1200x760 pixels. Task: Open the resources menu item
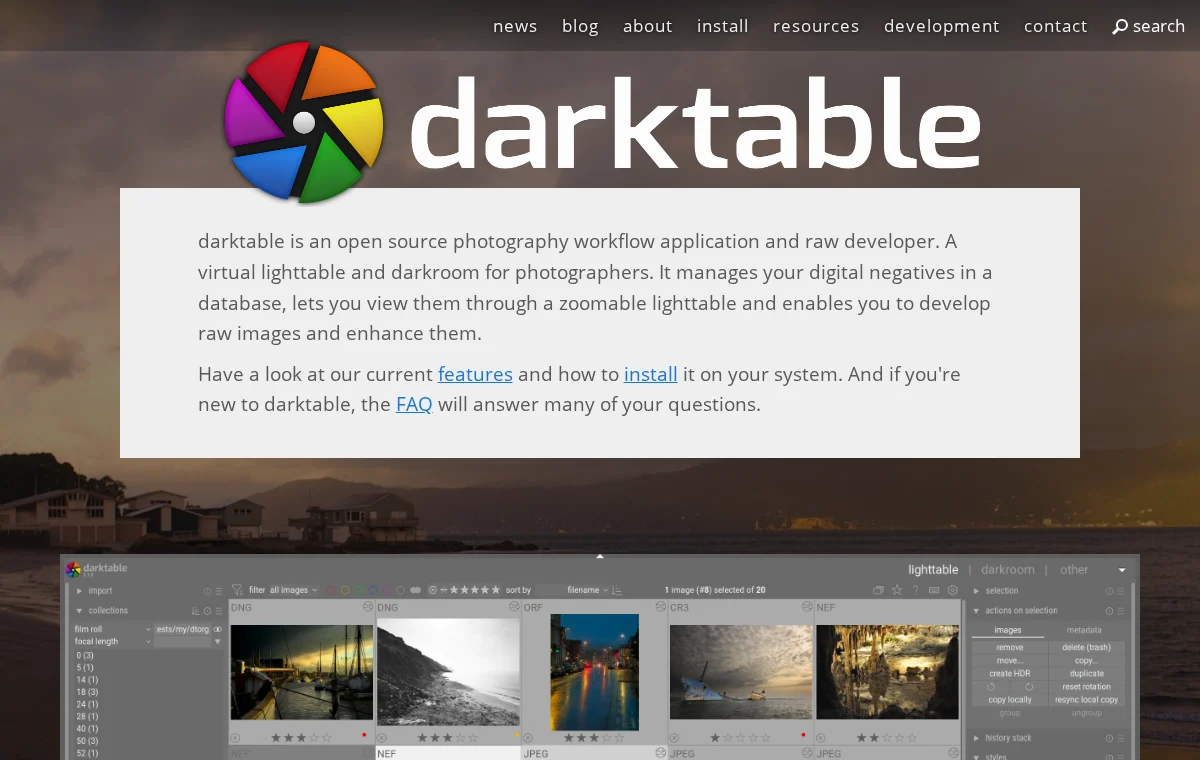(x=816, y=26)
